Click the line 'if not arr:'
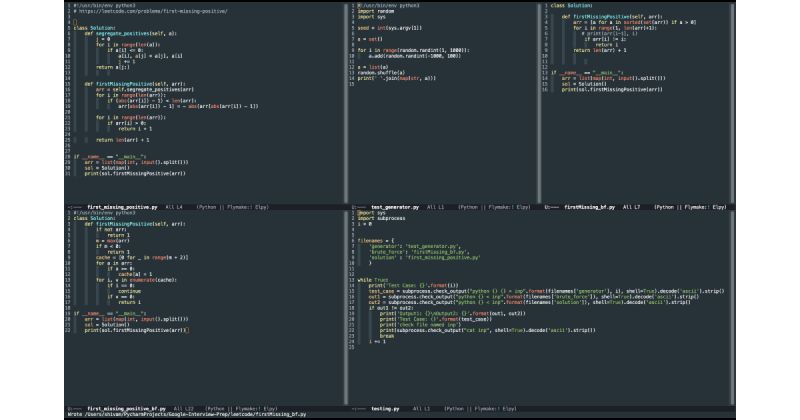The image size is (800, 420). click(110, 230)
